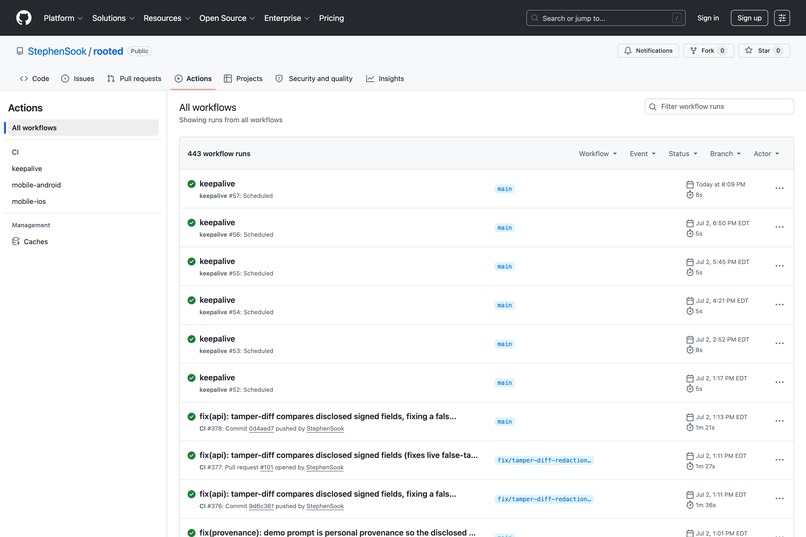The image size is (806, 537).
Task: Go to the Pricing page
Action: coord(331,18)
